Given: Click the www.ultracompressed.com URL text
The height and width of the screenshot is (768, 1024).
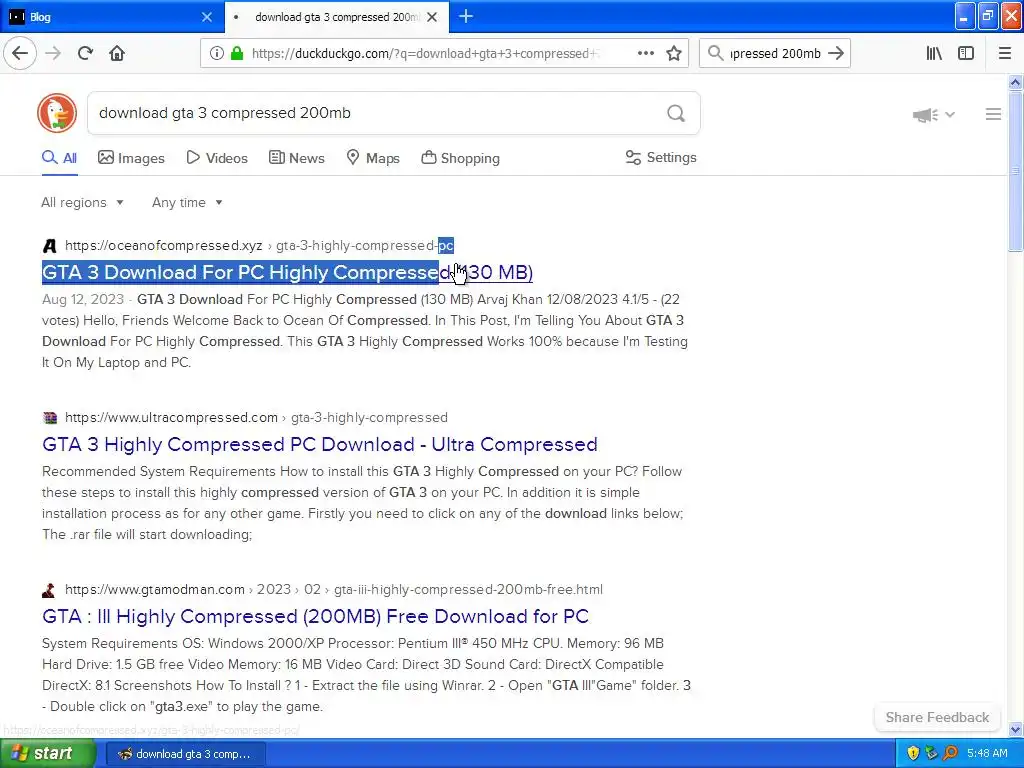Looking at the screenshot, I should point(171,417).
